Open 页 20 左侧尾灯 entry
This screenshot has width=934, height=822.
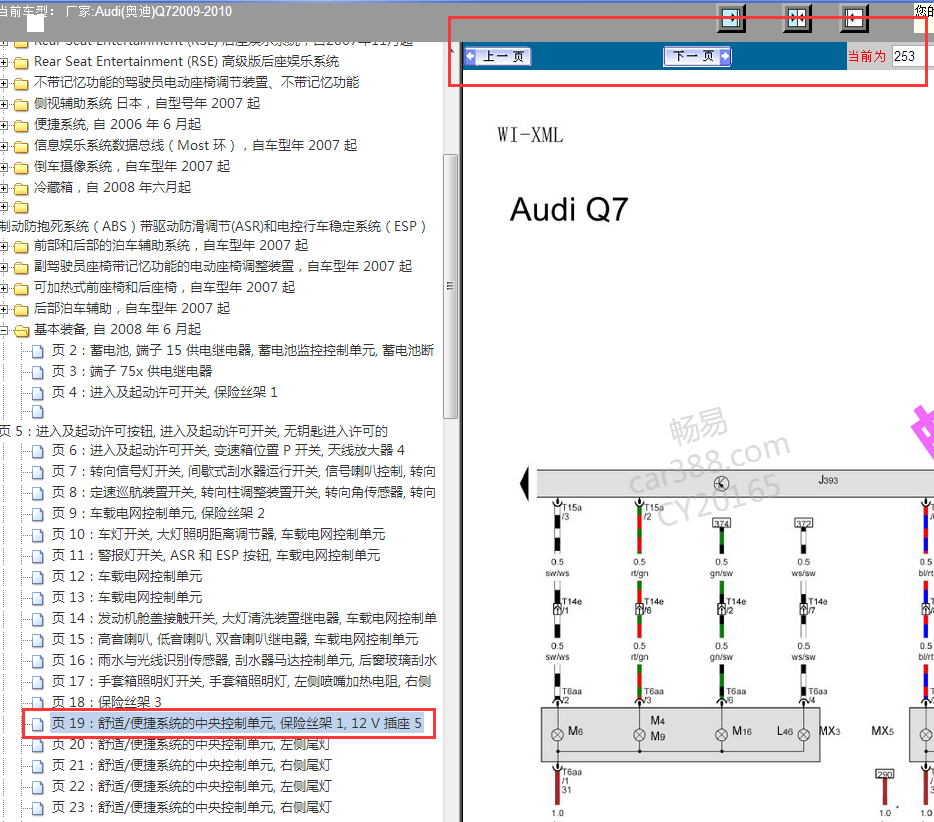coord(191,745)
